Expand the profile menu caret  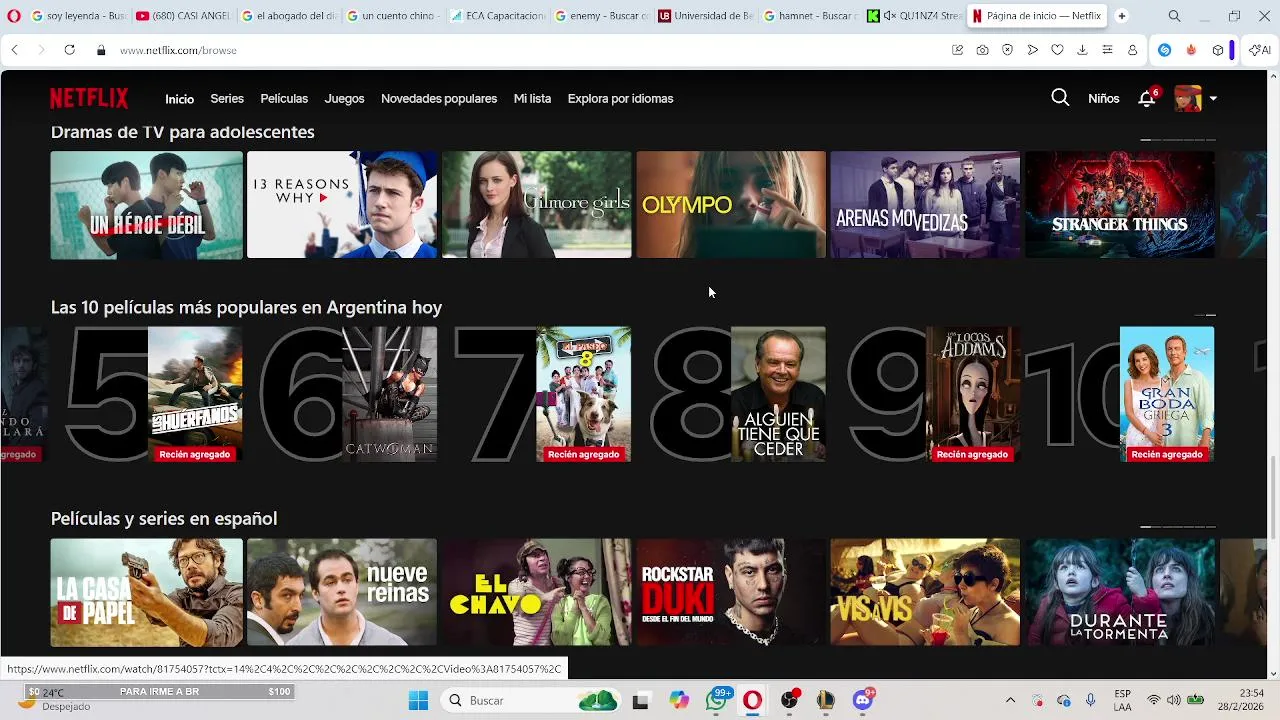point(1213,98)
